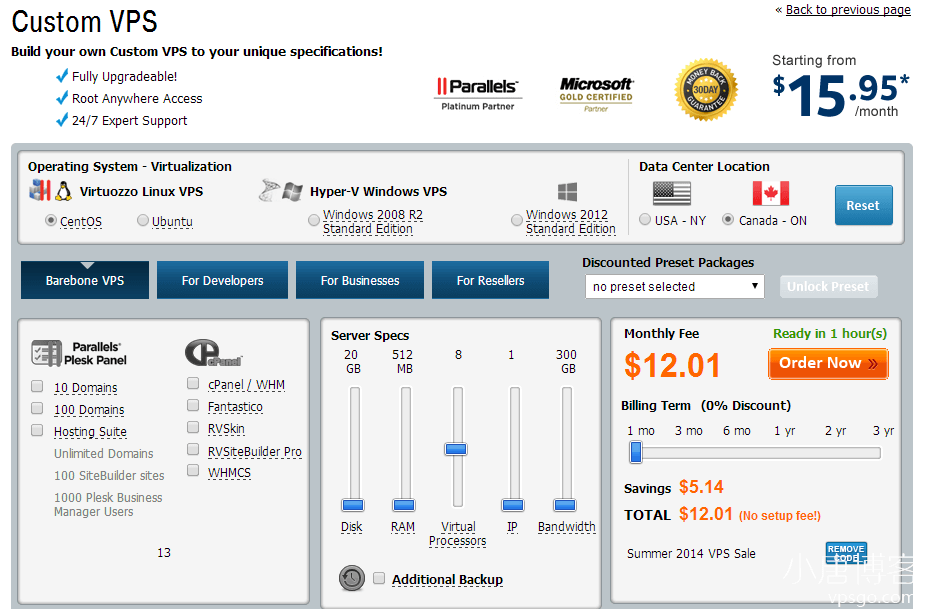Click the Canada flag icon

tap(770, 193)
